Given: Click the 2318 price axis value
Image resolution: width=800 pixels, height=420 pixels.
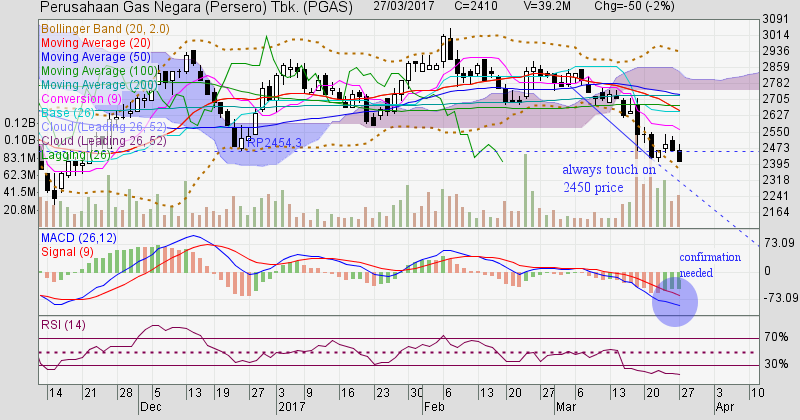Looking at the screenshot, I should coord(776,180).
